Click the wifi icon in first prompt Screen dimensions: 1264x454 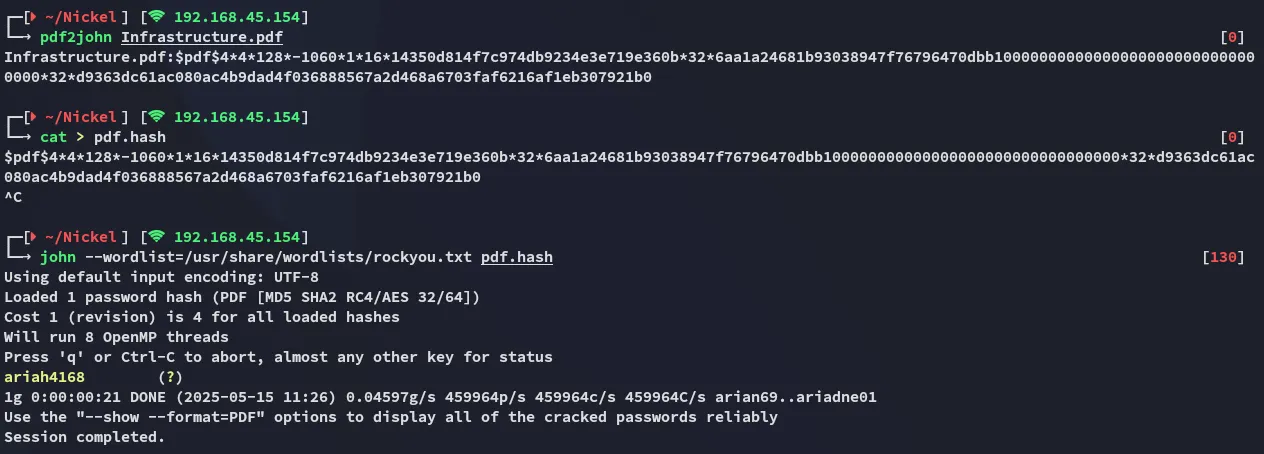pos(156,17)
